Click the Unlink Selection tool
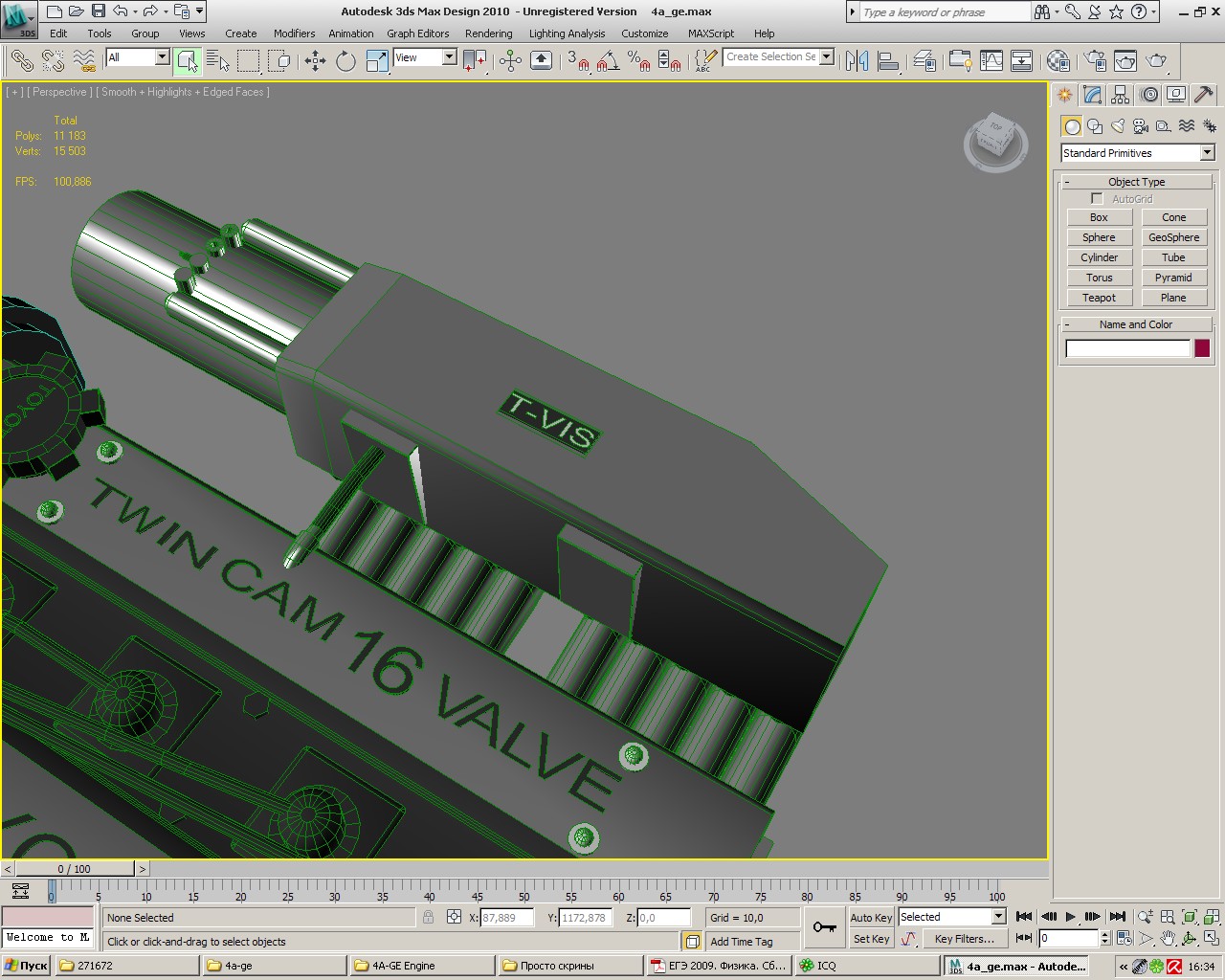The image size is (1225, 980). pyautogui.click(x=54, y=61)
